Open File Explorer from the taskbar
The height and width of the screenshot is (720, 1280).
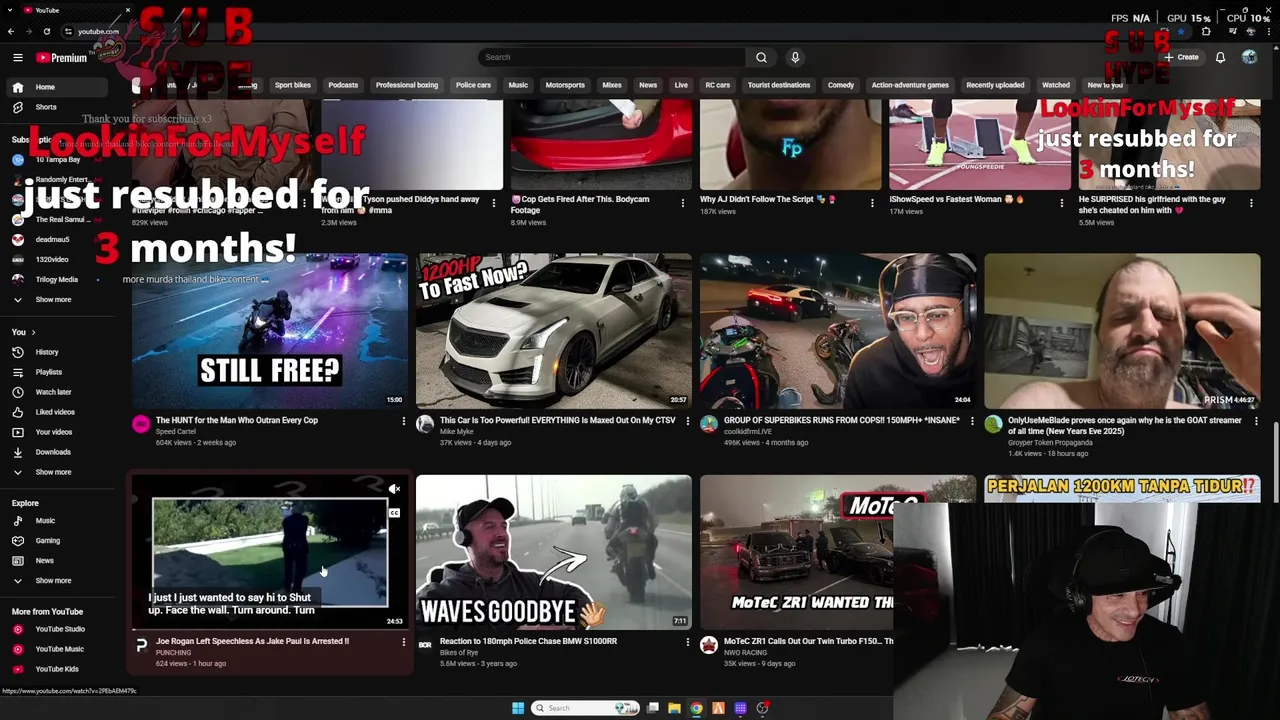[x=674, y=708]
